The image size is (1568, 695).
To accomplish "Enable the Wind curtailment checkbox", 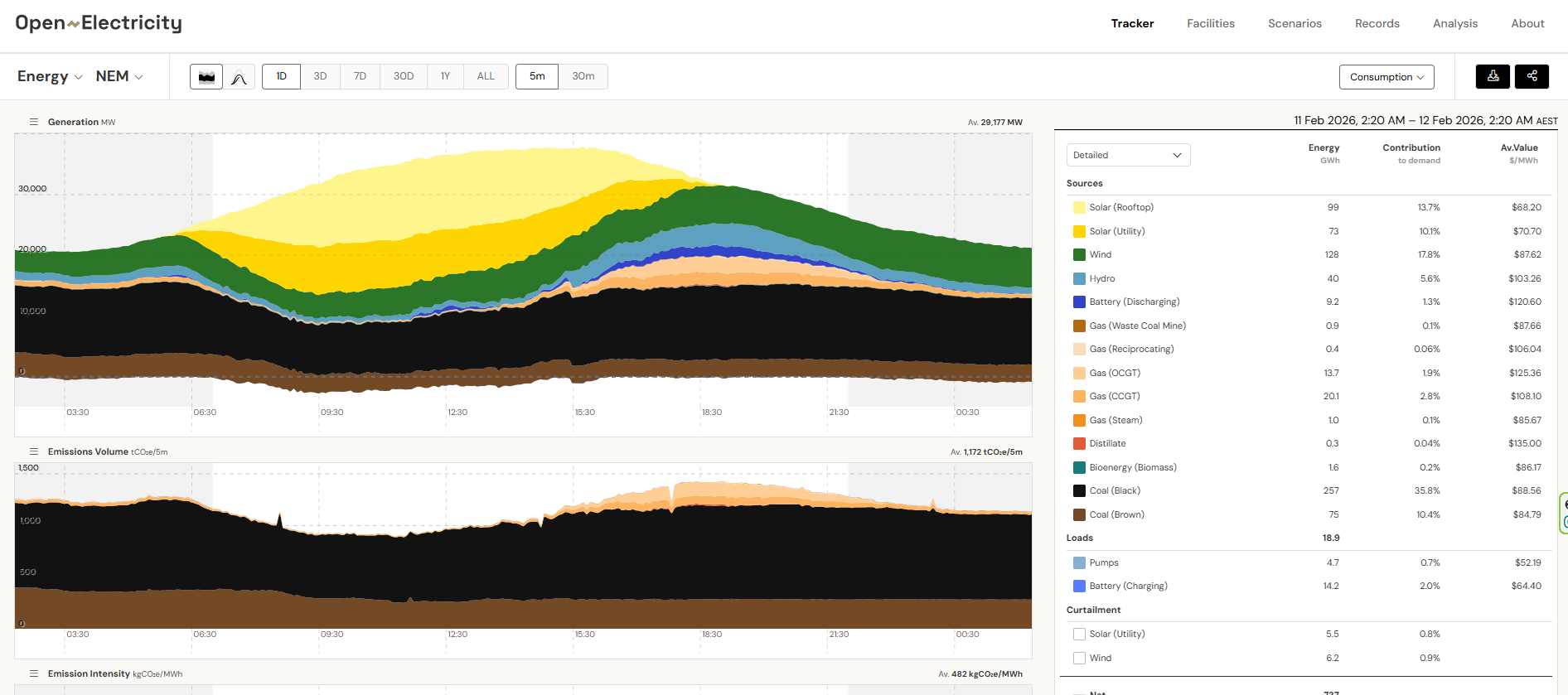I will pyautogui.click(x=1079, y=658).
